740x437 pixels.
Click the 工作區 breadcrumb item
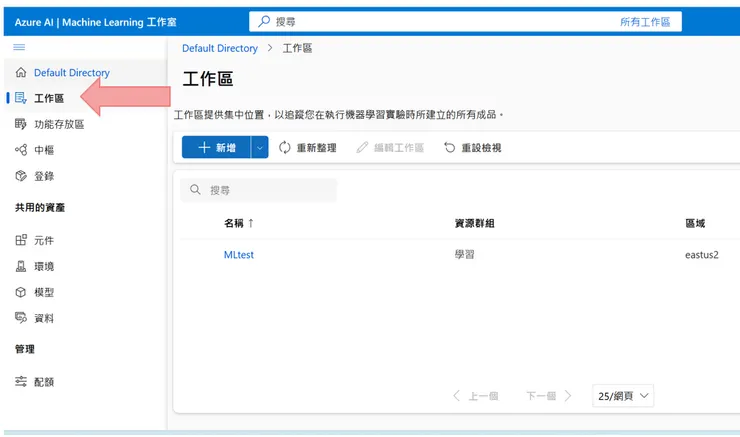pyautogui.click(x=297, y=48)
